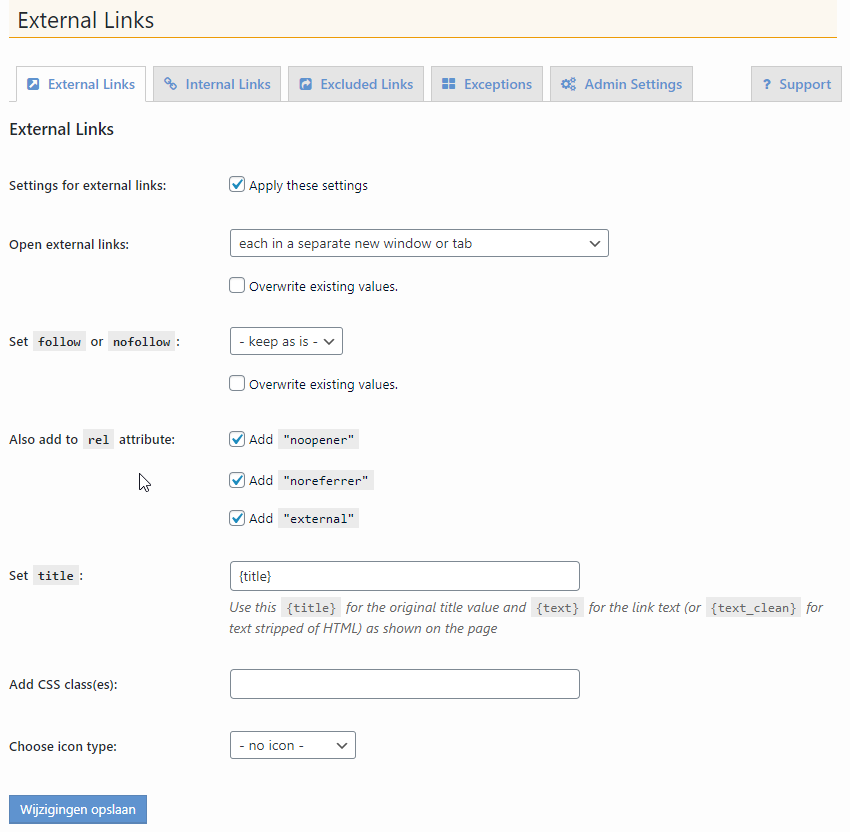Viewport: 850px width, 832px height.
Task: Click the "Add CSS class(es):" label
Action: coord(63,685)
